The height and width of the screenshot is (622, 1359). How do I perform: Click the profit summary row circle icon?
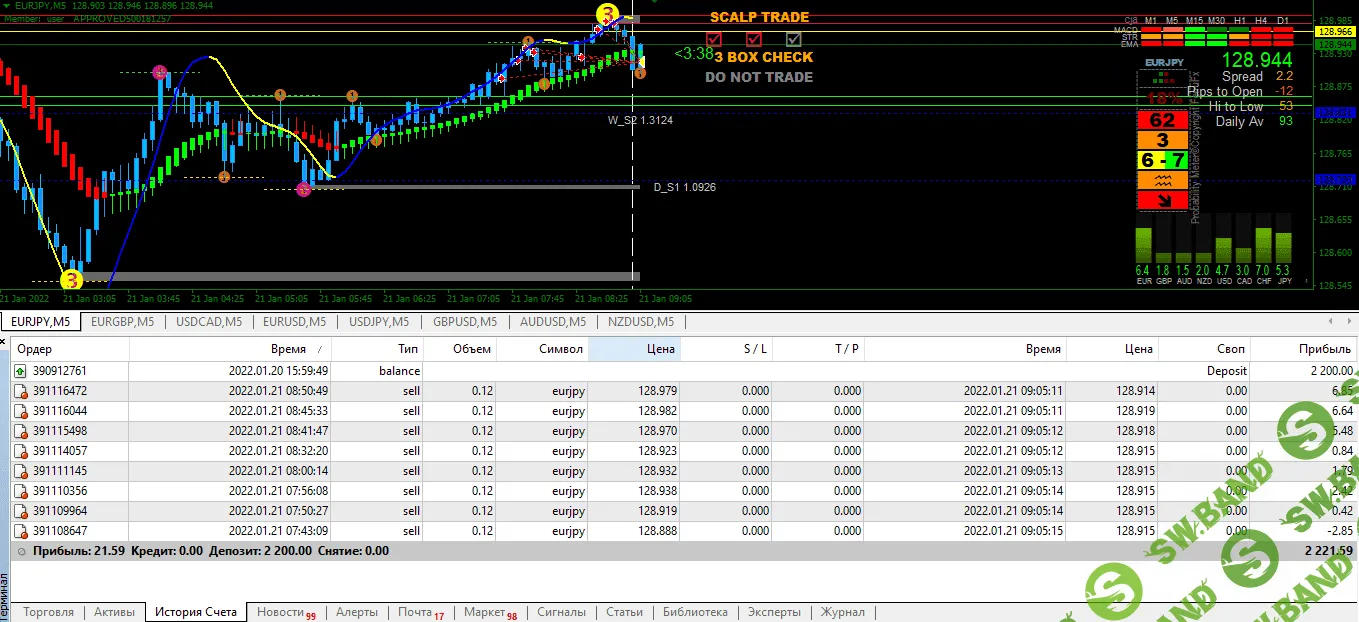[x=22, y=551]
